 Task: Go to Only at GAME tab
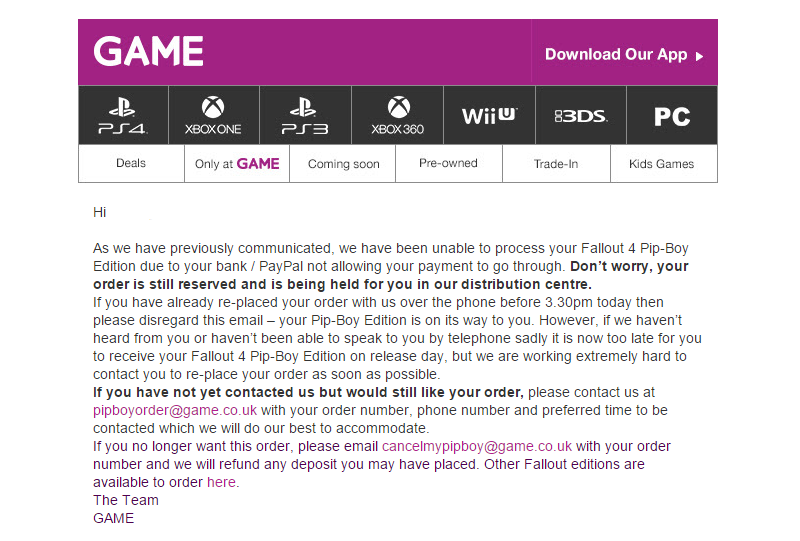point(237,163)
